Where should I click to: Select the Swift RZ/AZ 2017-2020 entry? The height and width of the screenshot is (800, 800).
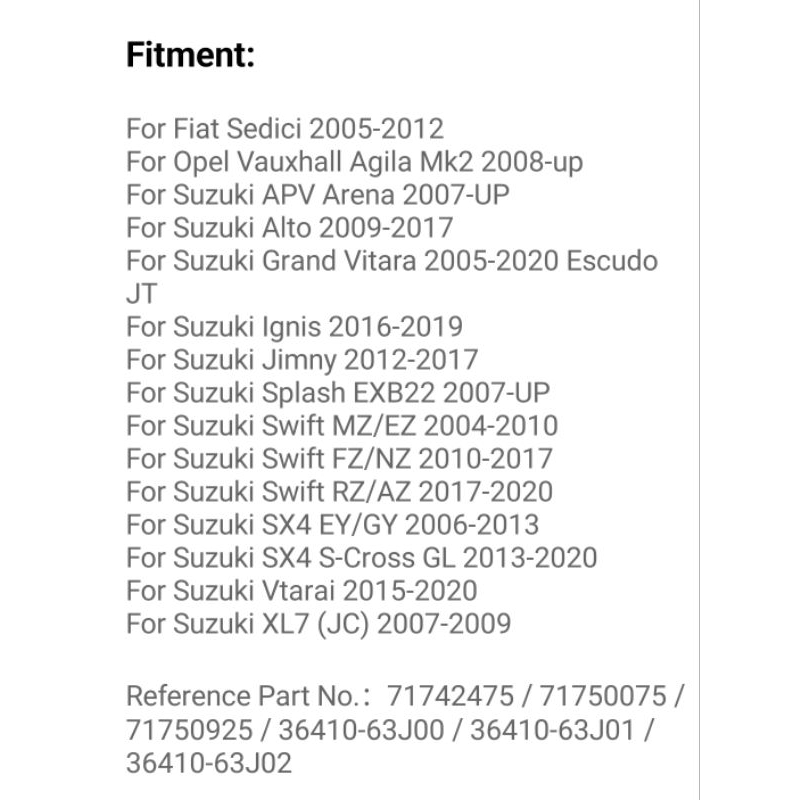click(340, 491)
